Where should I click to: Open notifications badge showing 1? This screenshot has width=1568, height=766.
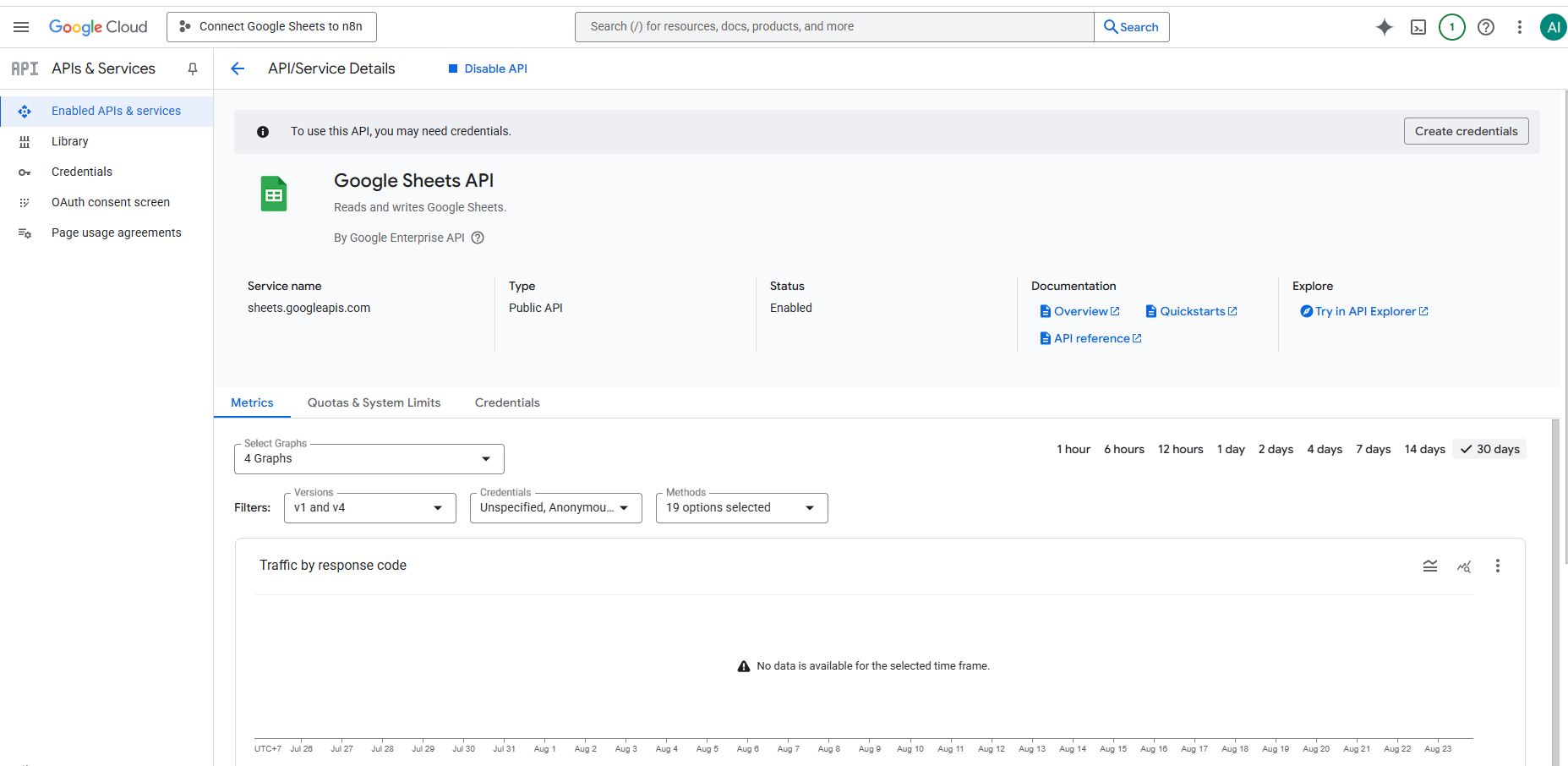1452,27
